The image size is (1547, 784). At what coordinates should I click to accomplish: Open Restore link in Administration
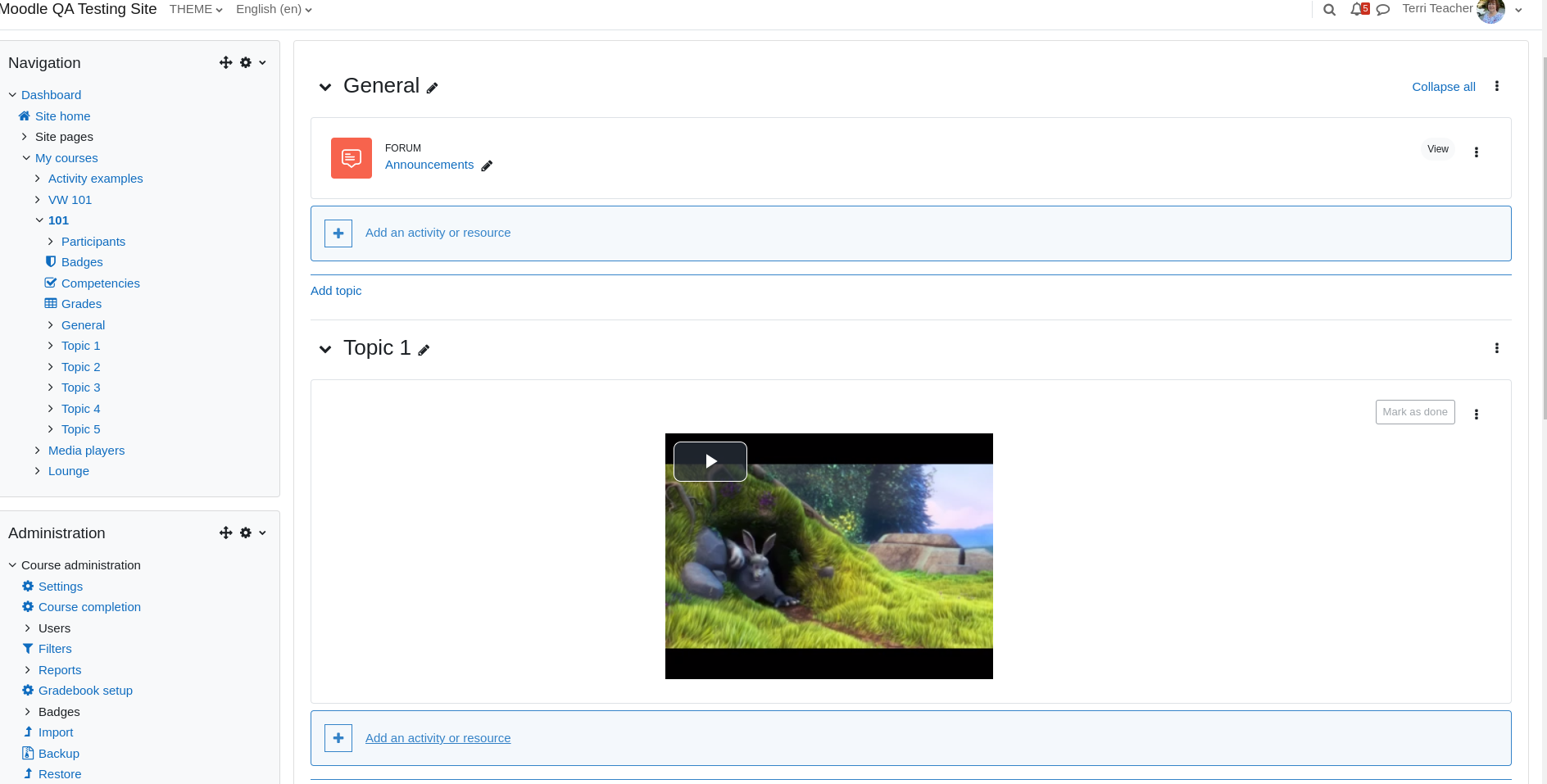pos(60,774)
